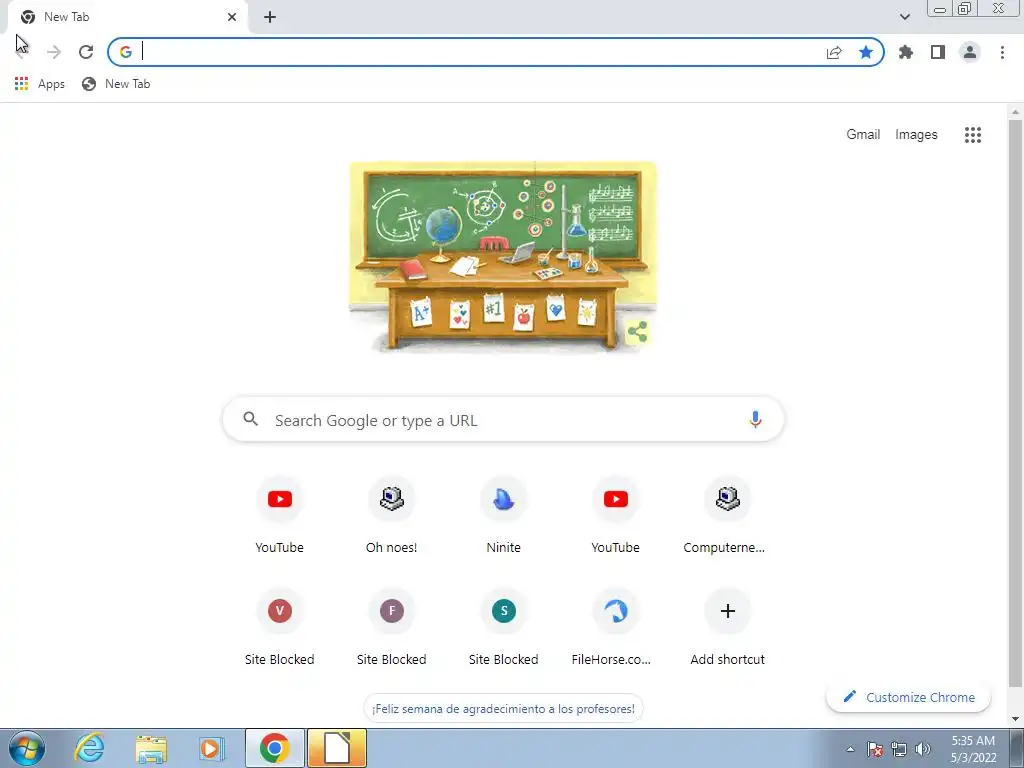The height and width of the screenshot is (768, 1024).
Task: Share the doodle using the share icon
Action: (x=637, y=332)
